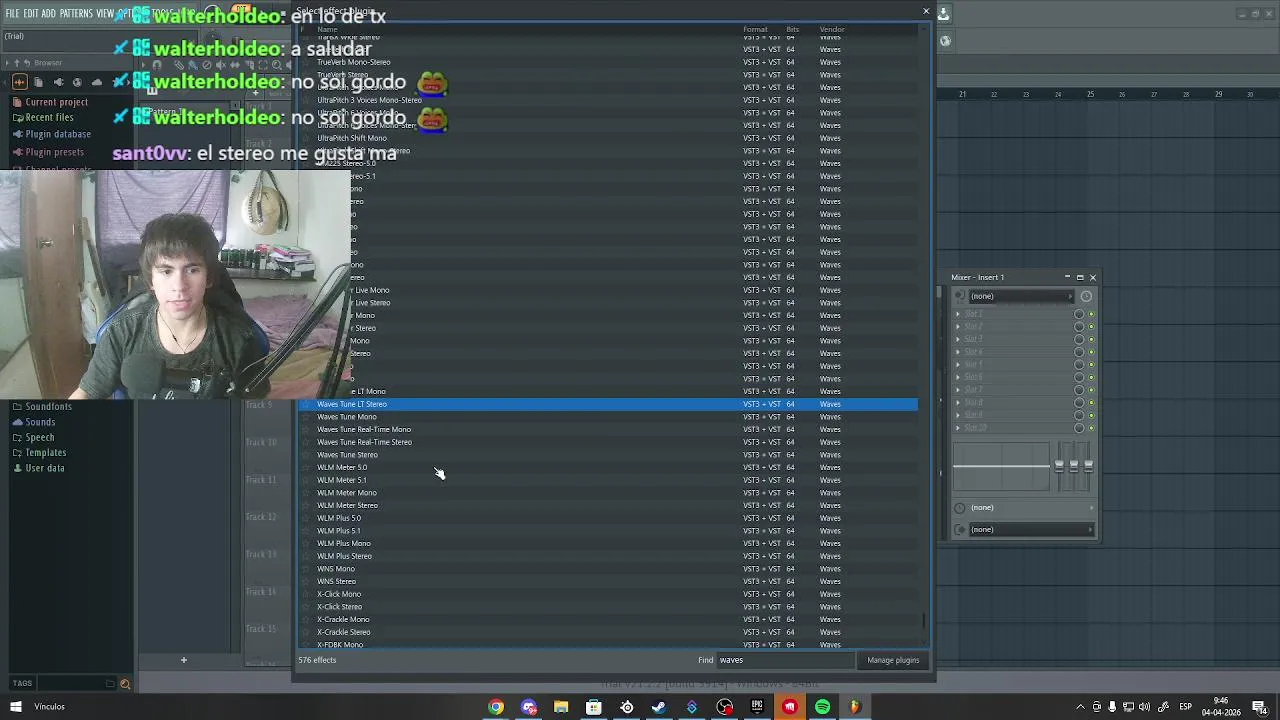Viewport: 1280px width, 720px height.
Task: Open the Windows Start menu
Action: point(16,707)
